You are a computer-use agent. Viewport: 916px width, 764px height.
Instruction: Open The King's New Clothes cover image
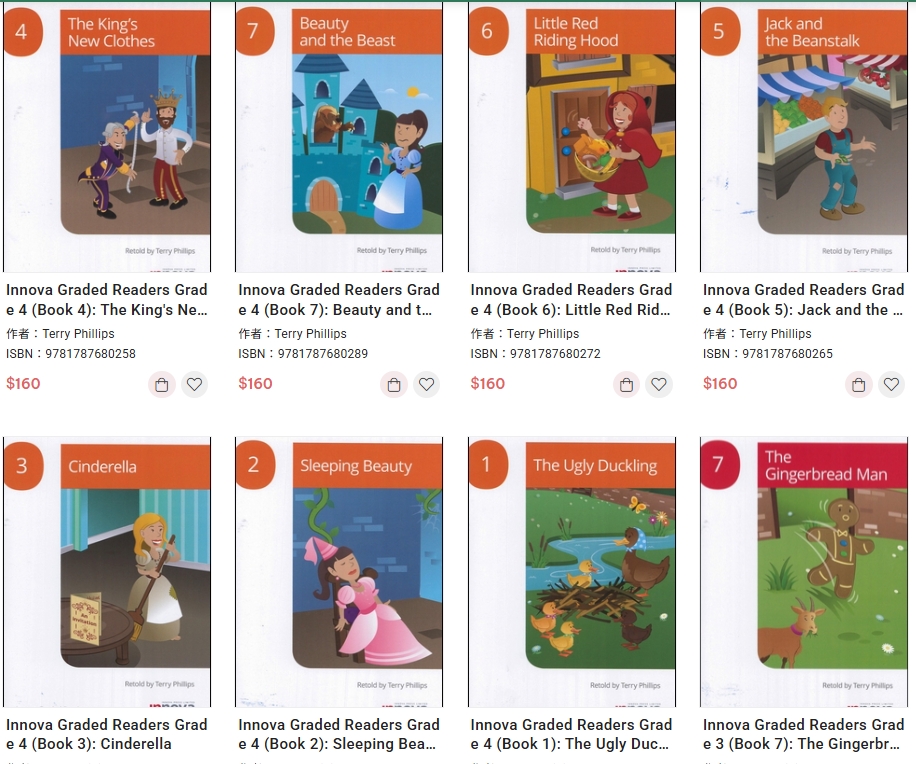point(107,137)
